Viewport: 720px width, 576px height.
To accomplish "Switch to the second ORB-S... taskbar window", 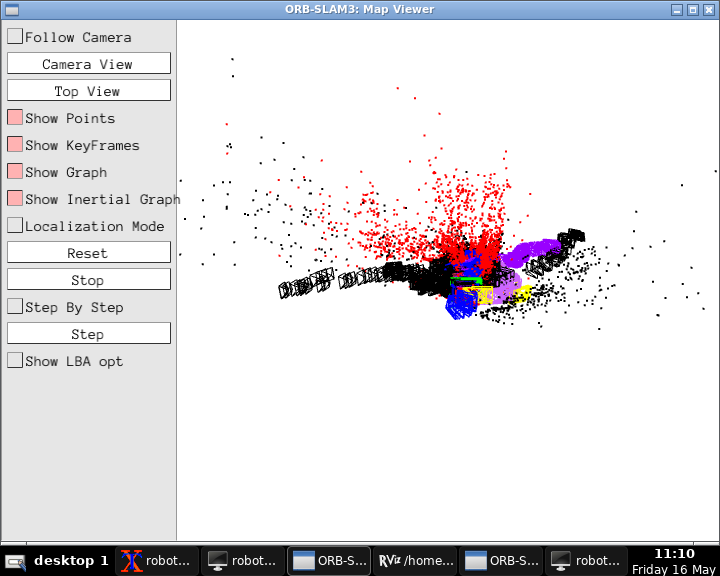I will (x=501, y=561).
